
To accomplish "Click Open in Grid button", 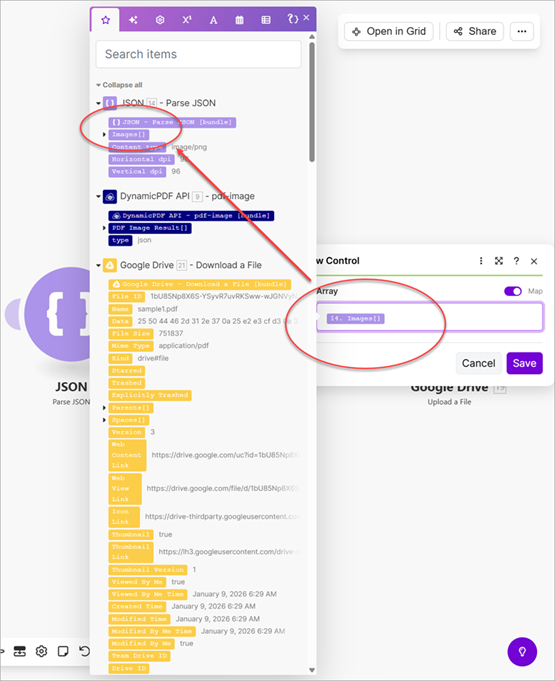I will coord(389,31).
